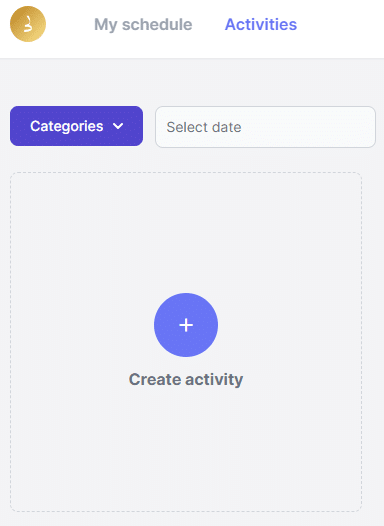Click the gold circular profile avatar
384x526 pixels.
coord(28,24)
